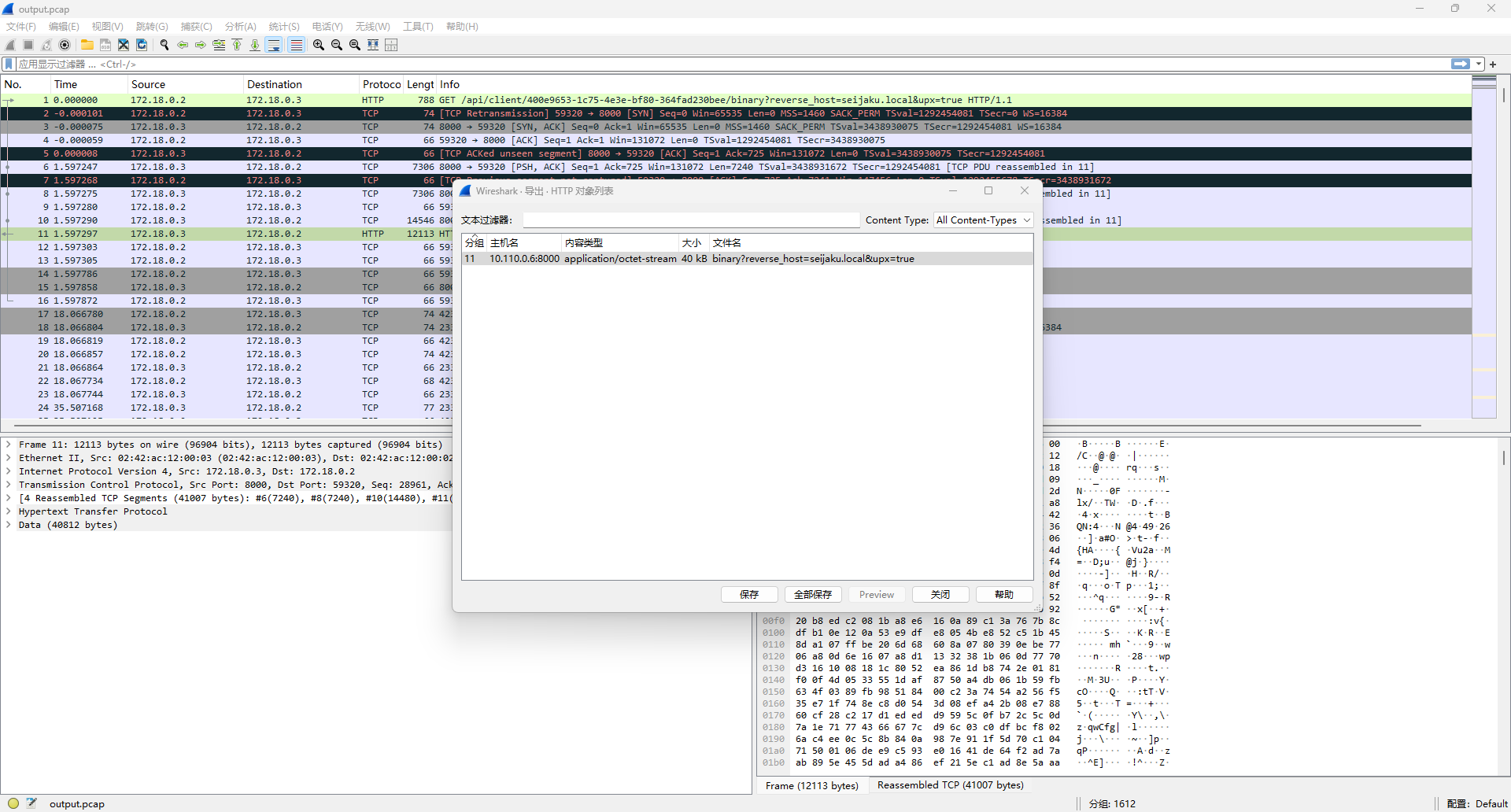Toggle packet list colorization

[x=296, y=45]
